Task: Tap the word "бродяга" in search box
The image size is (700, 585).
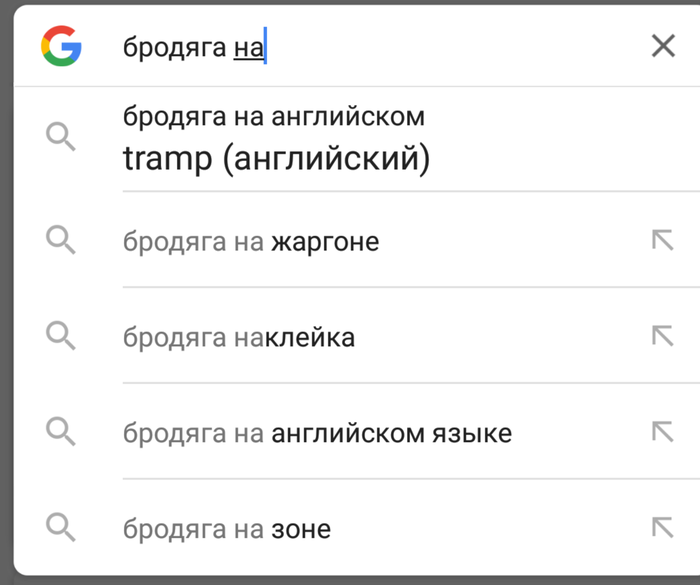Action: (x=174, y=48)
